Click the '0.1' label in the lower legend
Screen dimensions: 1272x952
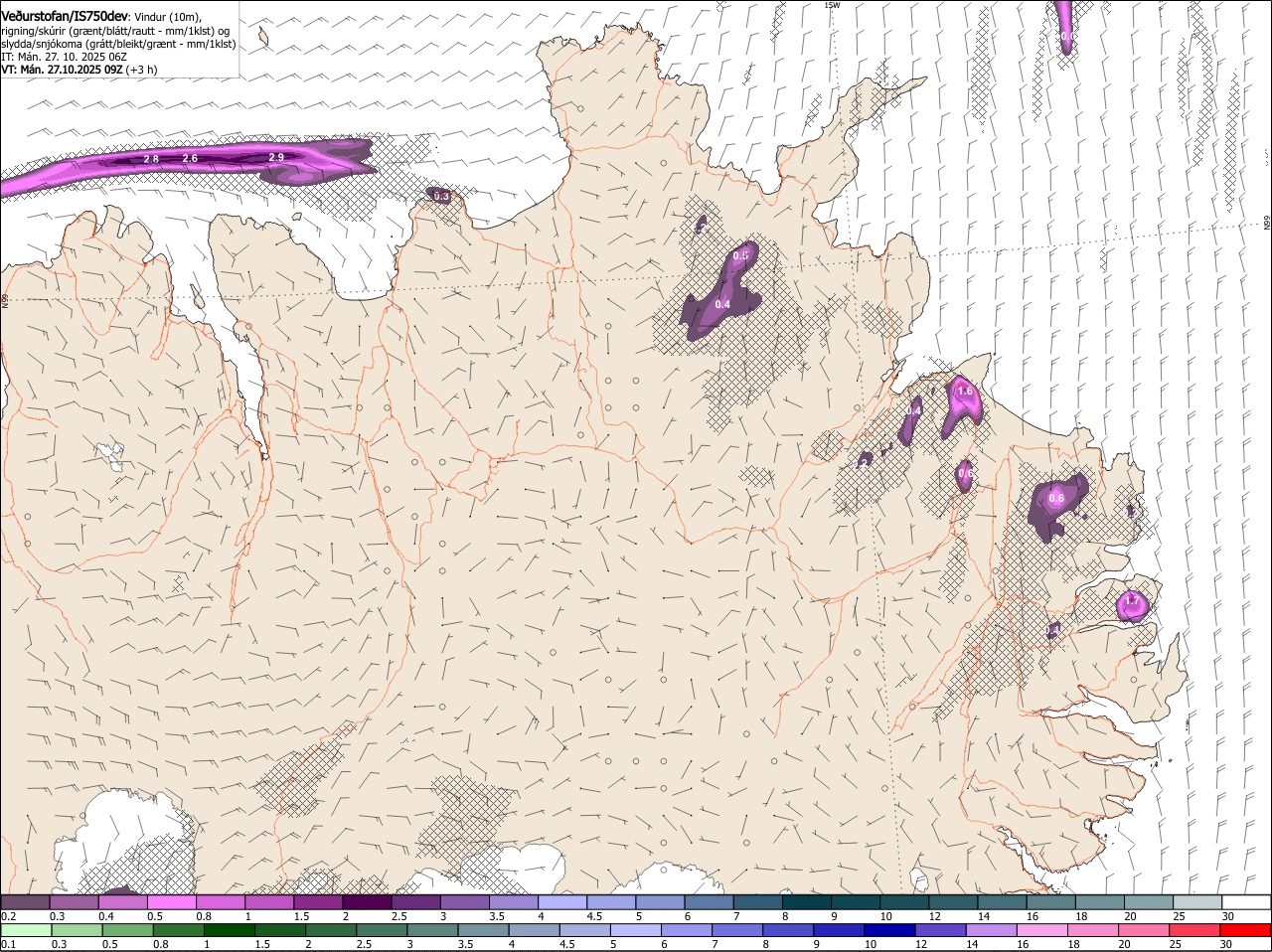coord(8,944)
